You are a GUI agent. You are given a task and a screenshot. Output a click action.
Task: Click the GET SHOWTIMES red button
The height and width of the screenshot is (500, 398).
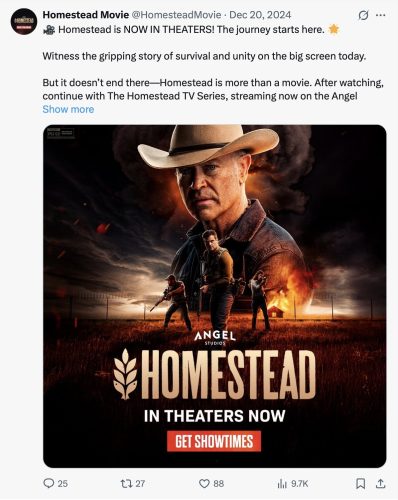click(x=214, y=441)
